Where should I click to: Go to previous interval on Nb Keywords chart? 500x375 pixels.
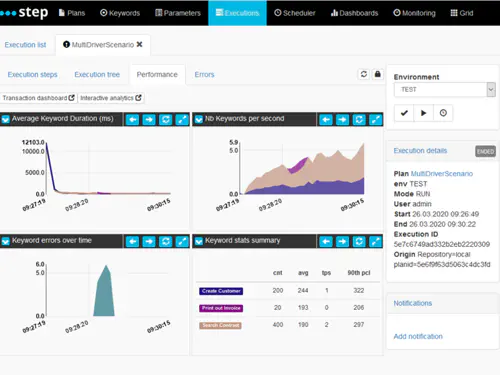pyautogui.click(x=326, y=119)
